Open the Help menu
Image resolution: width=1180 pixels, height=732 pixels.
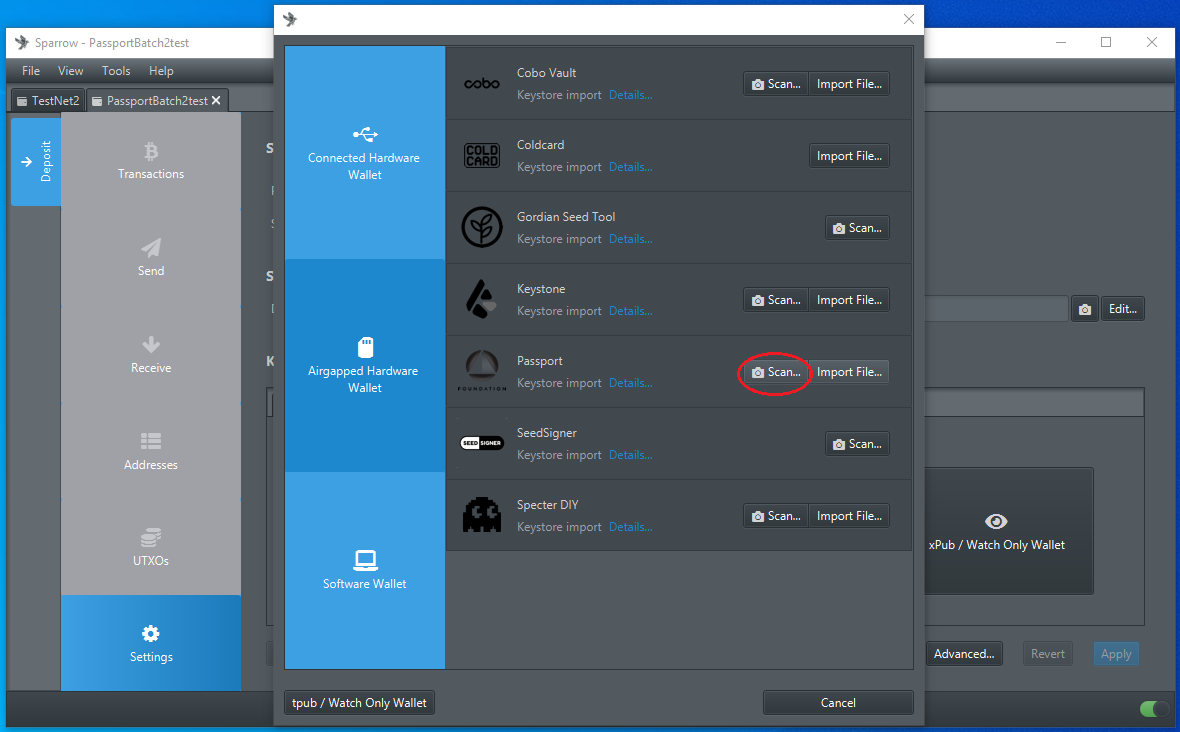click(161, 71)
